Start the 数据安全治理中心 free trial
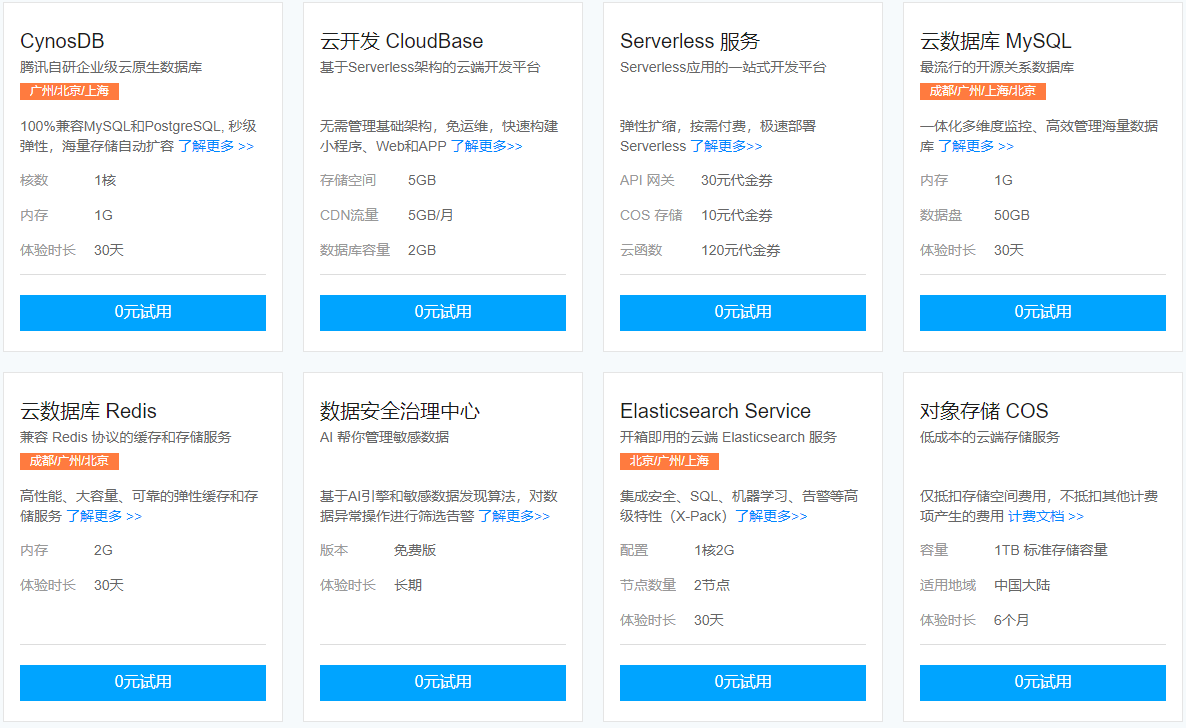The image size is (1186, 728). coord(442,683)
